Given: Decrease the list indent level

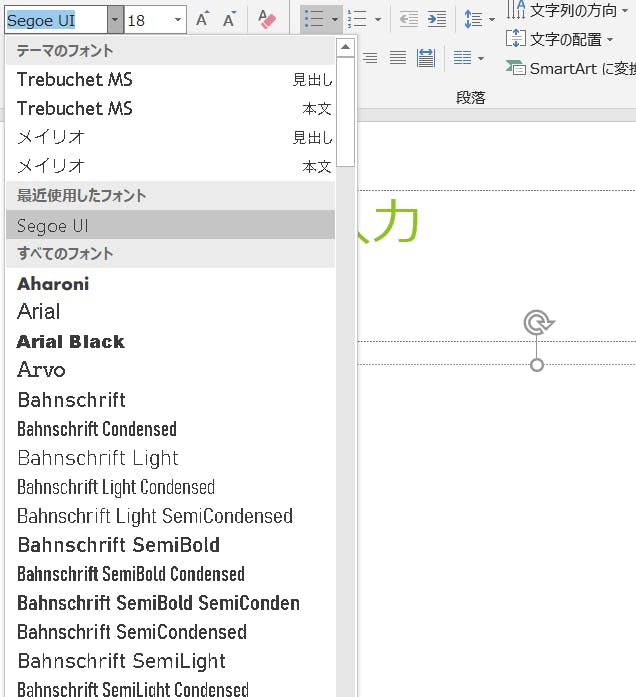Looking at the screenshot, I should 409,20.
